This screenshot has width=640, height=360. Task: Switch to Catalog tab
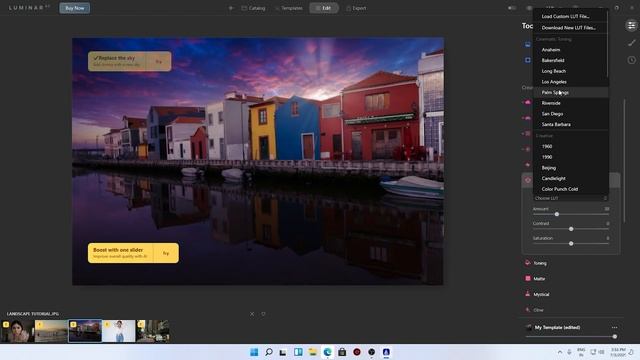[253, 8]
